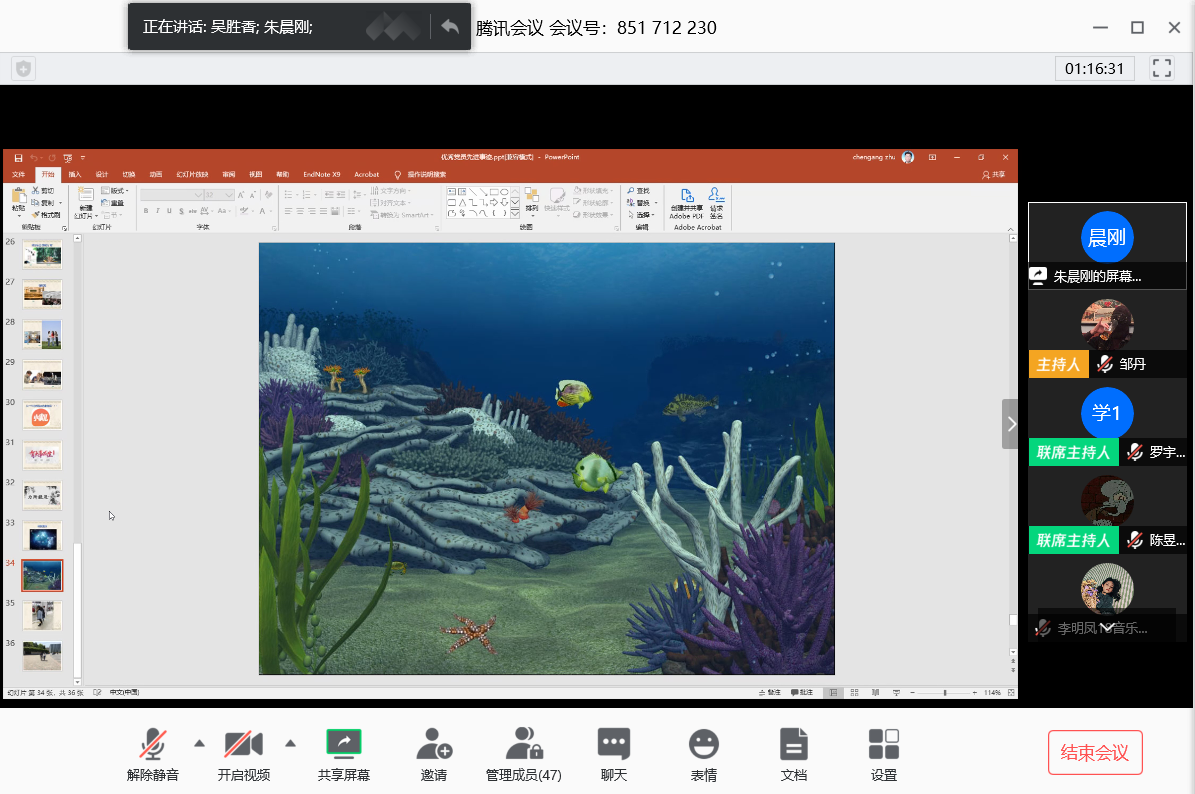The height and width of the screenshot is (794, 1195).
Task: Open Manage Members (47) panel
Action: click(523, 744)
